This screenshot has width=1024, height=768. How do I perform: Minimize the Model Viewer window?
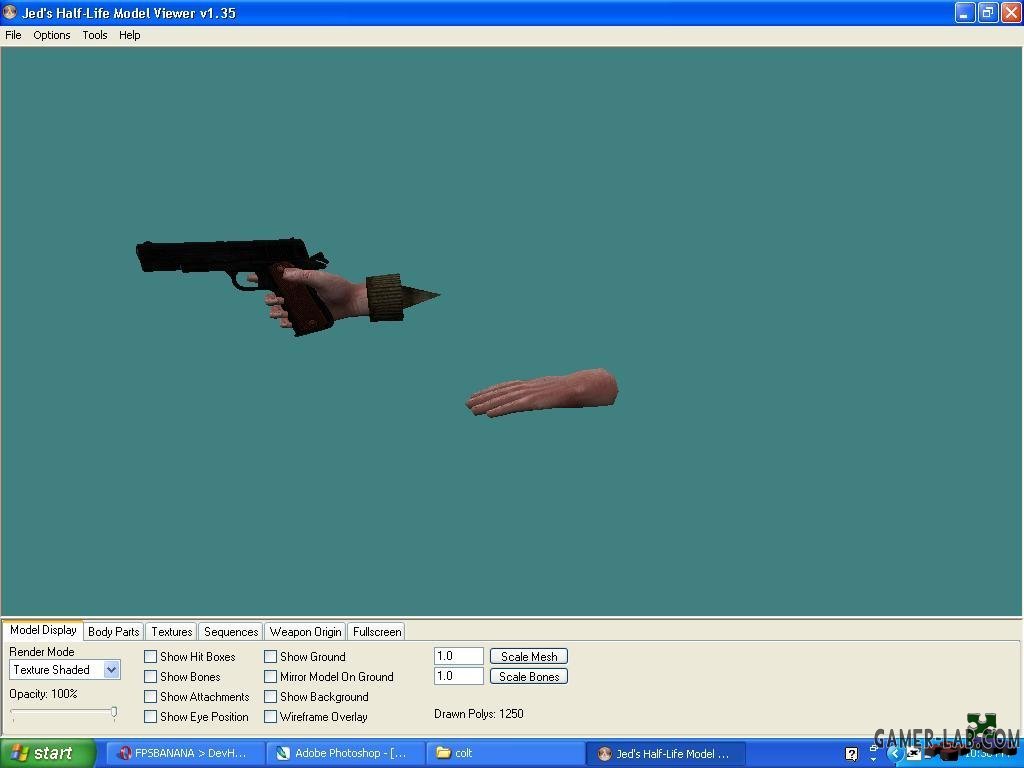(964, 13)
